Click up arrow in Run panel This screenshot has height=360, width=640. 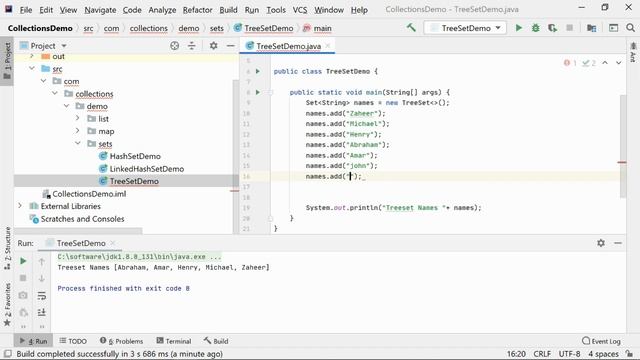click(x=41, y=261)
